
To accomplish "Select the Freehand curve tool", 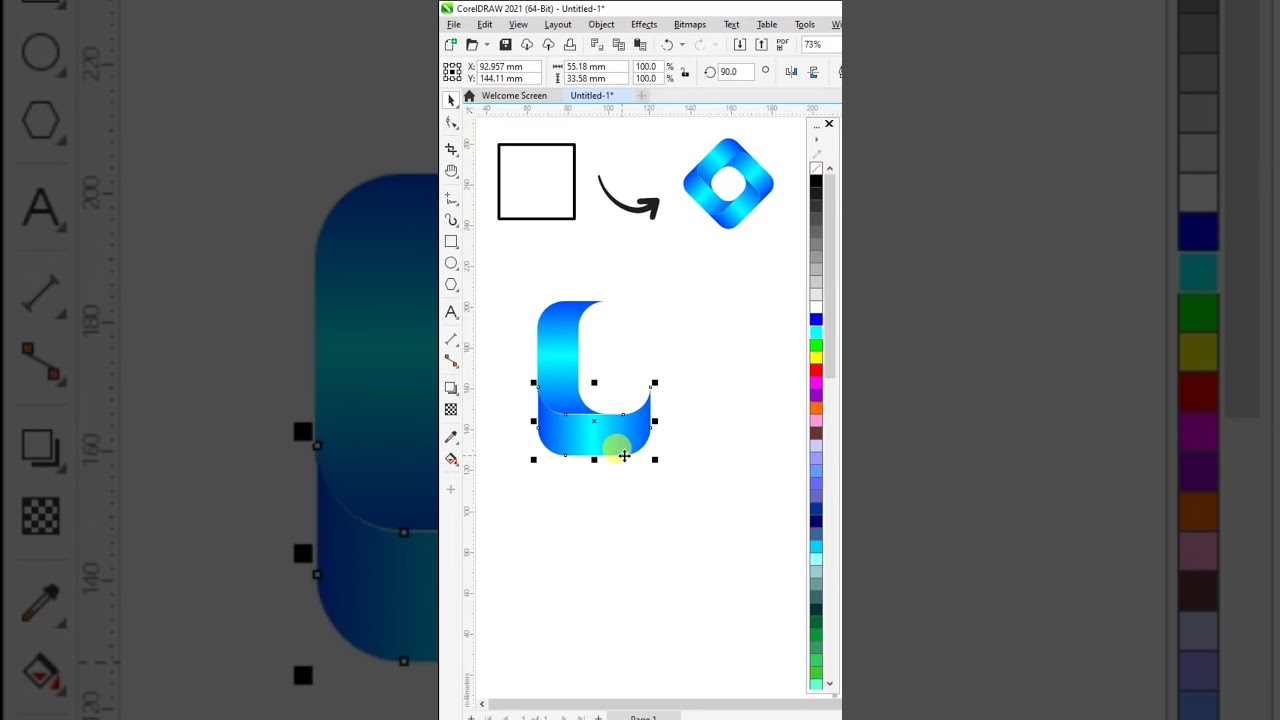I will [451, 198].
